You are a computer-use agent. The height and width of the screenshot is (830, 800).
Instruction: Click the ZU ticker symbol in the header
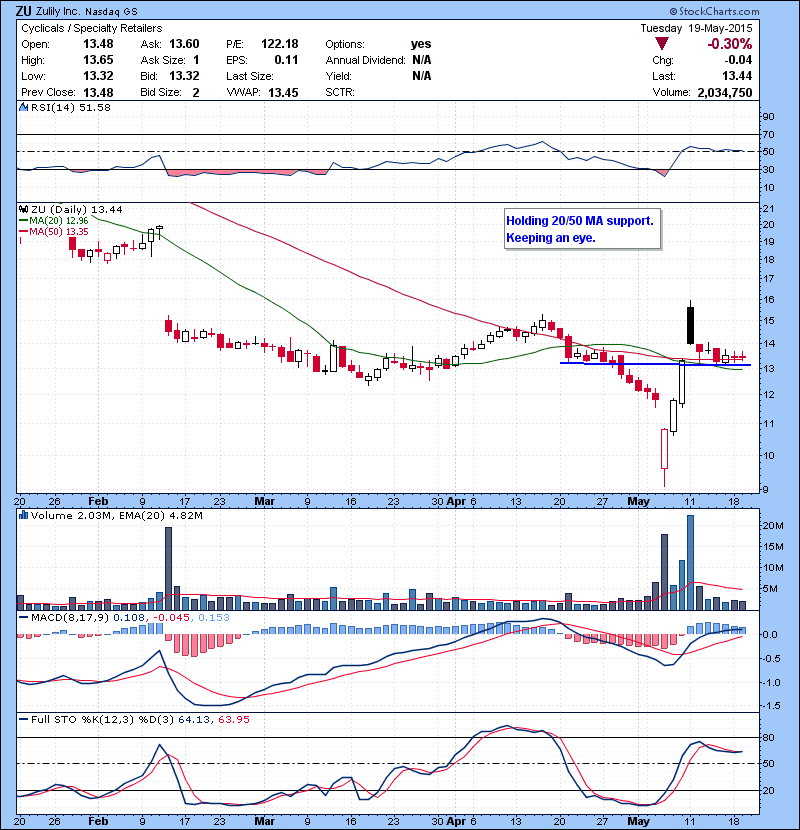coord(23,11)
